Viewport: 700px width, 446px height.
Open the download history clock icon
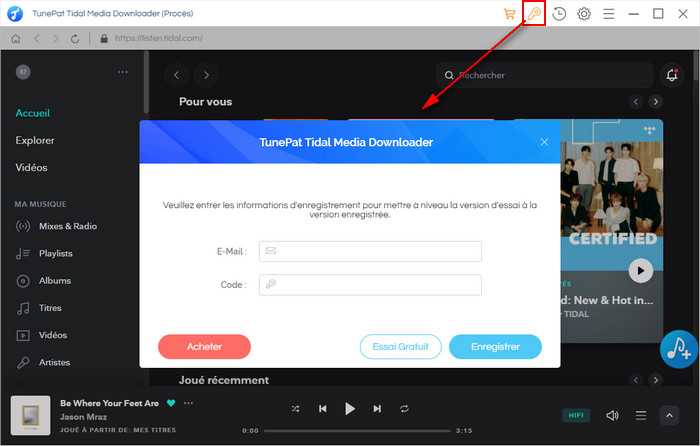(560, 14)
